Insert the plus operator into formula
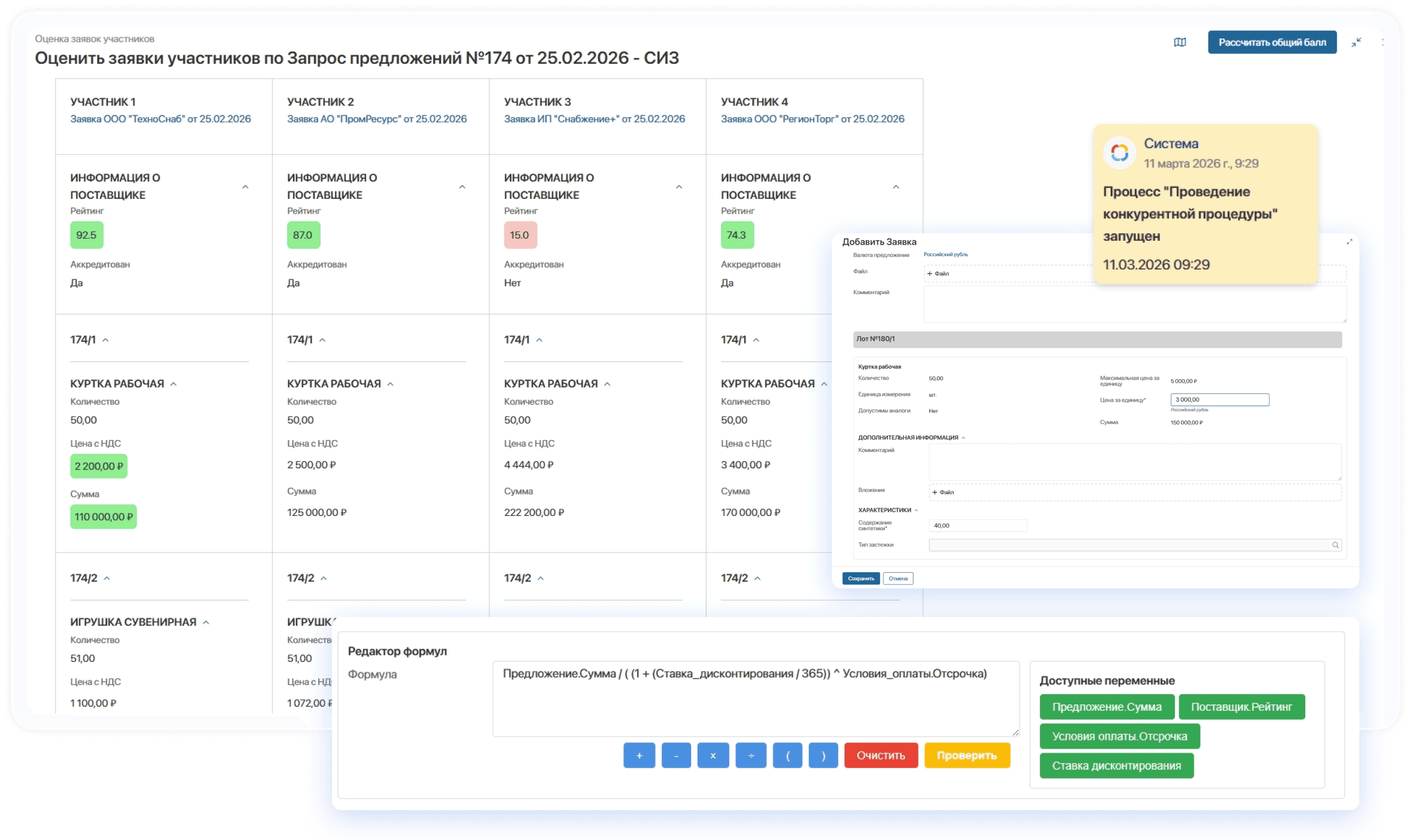 (x=639, y=756)
